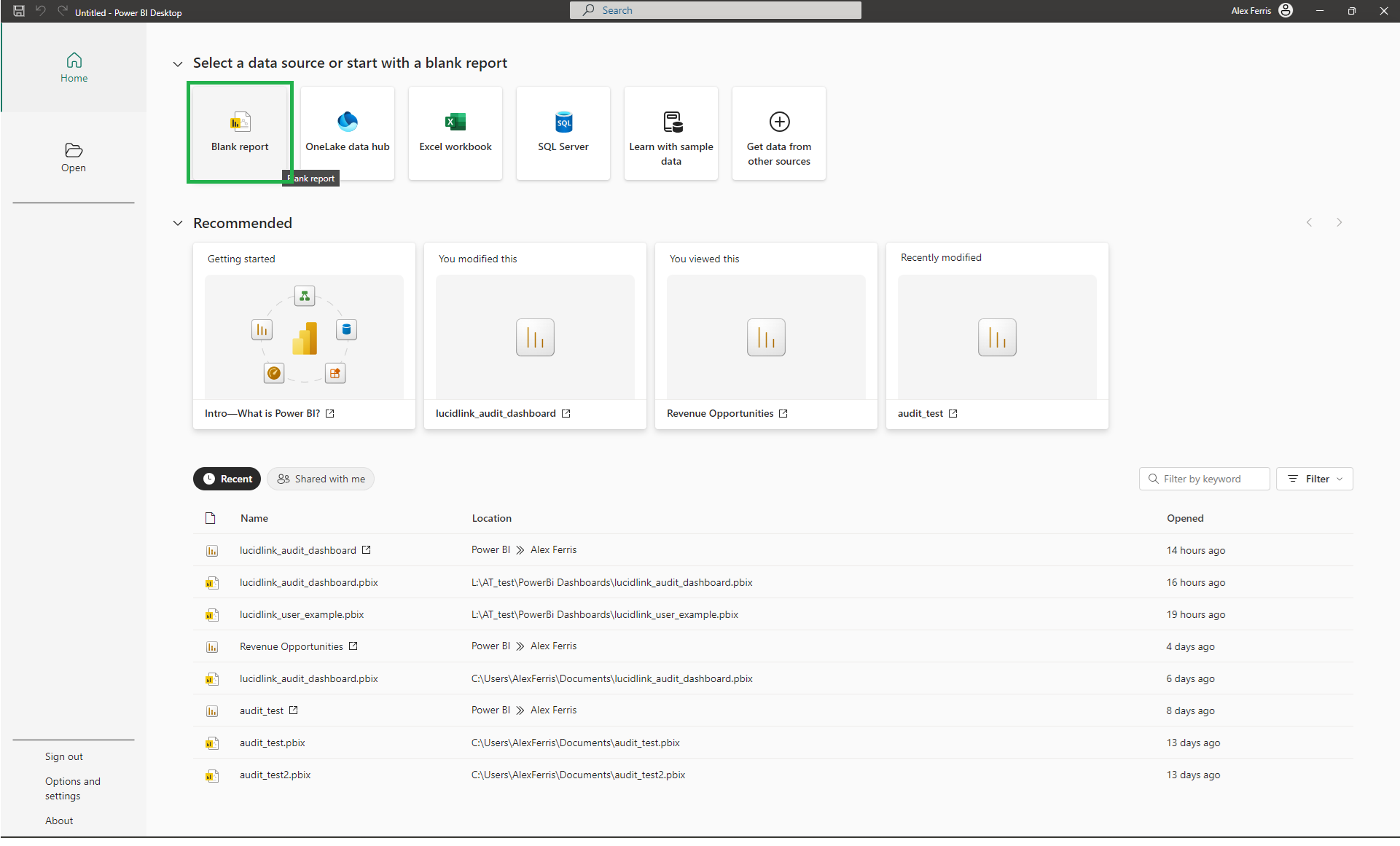This screenshot has height=846, width=1400.
Task: Click the file type column header icon
Action: 211,518
